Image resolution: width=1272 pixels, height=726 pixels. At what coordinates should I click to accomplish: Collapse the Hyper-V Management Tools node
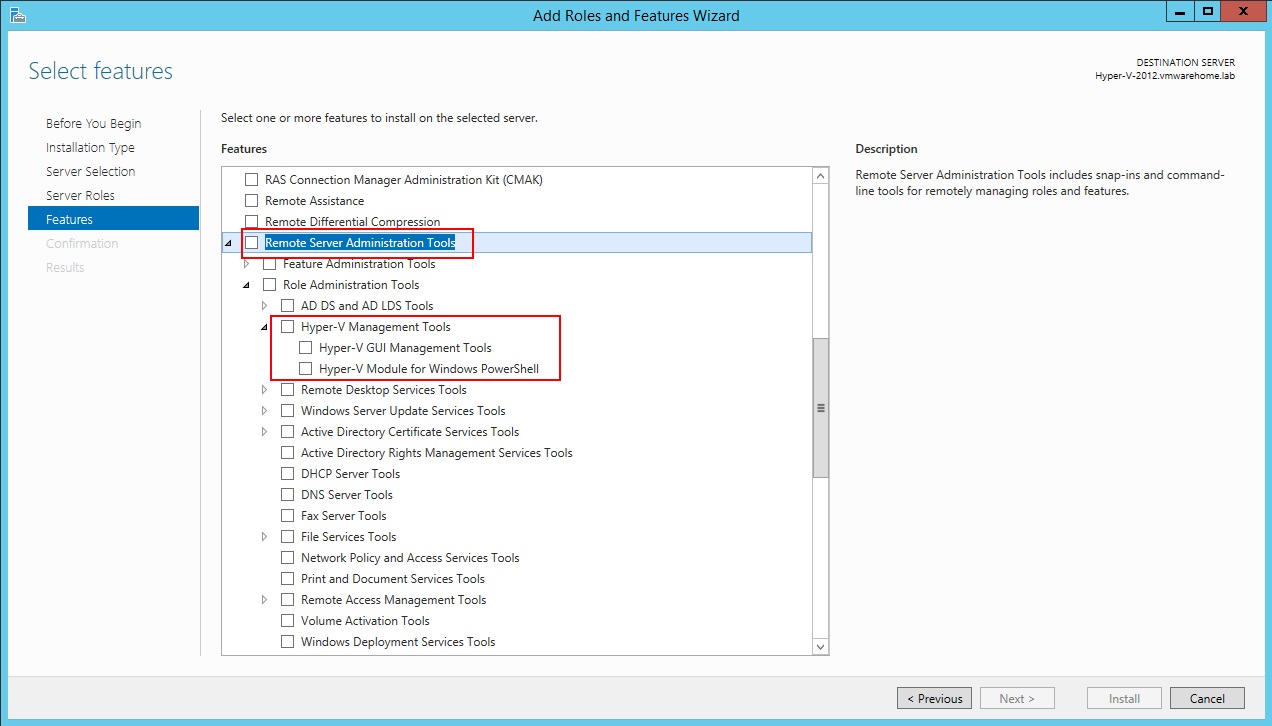tap(265, 327)
